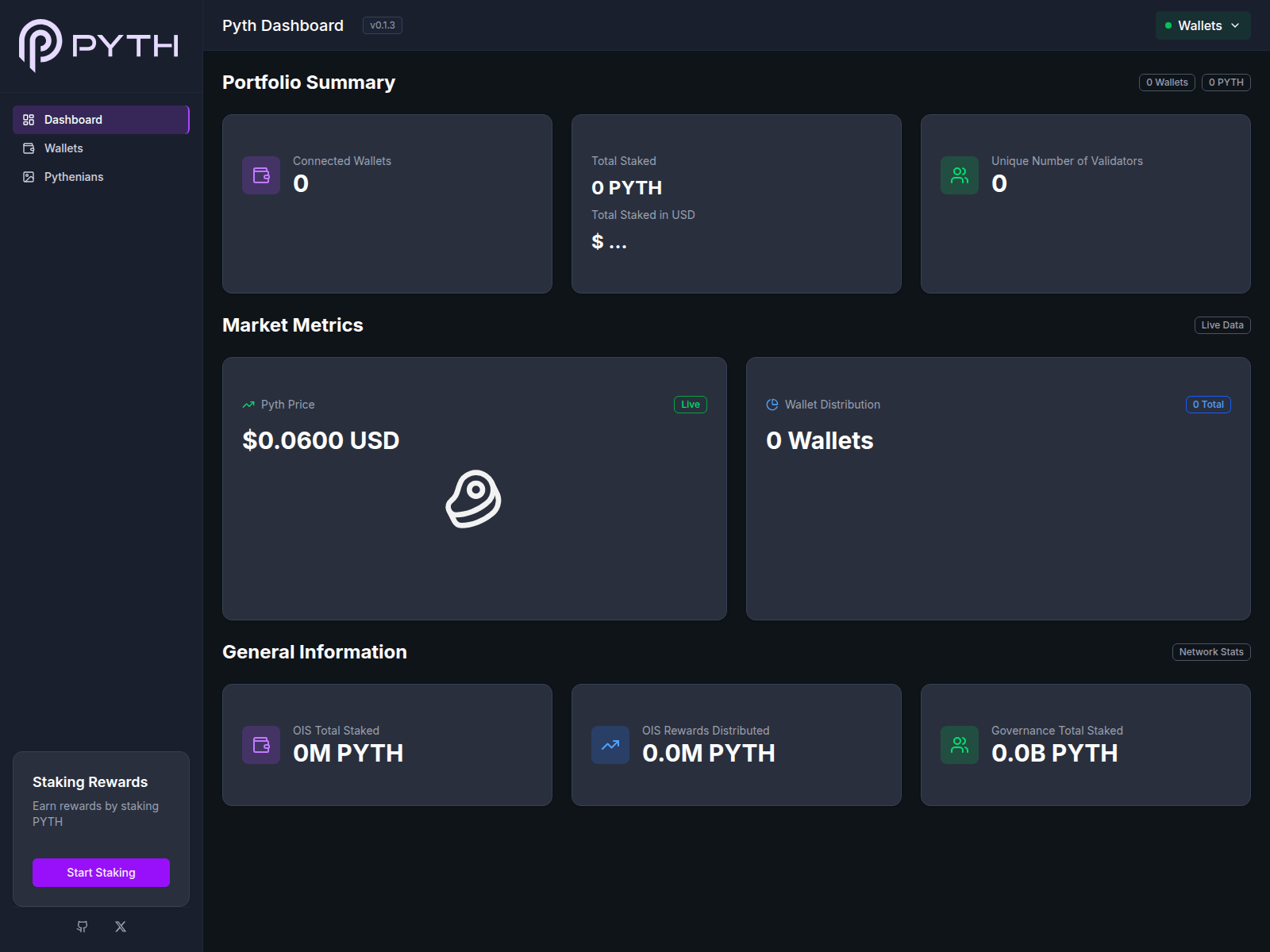Click the Wallet Distribution pie chart icon
This screenshot has width=1270, height=952.
tap(772, 405)
